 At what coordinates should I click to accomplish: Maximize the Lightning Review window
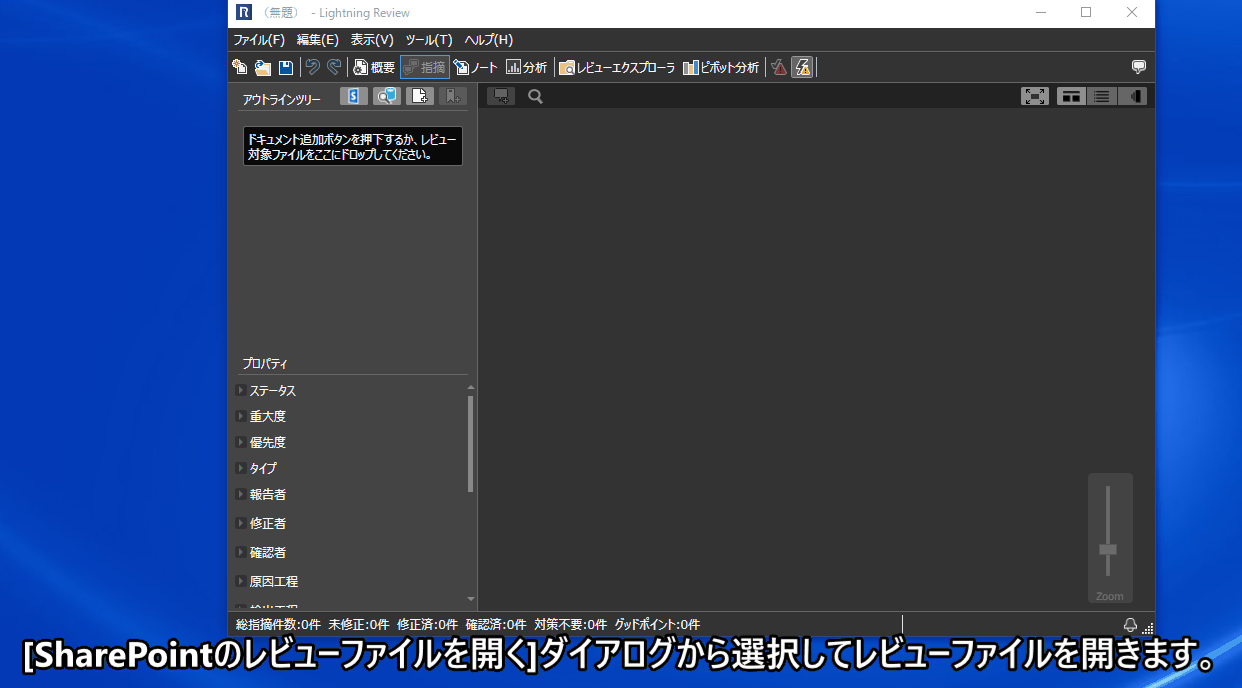tap(1086, 13)
